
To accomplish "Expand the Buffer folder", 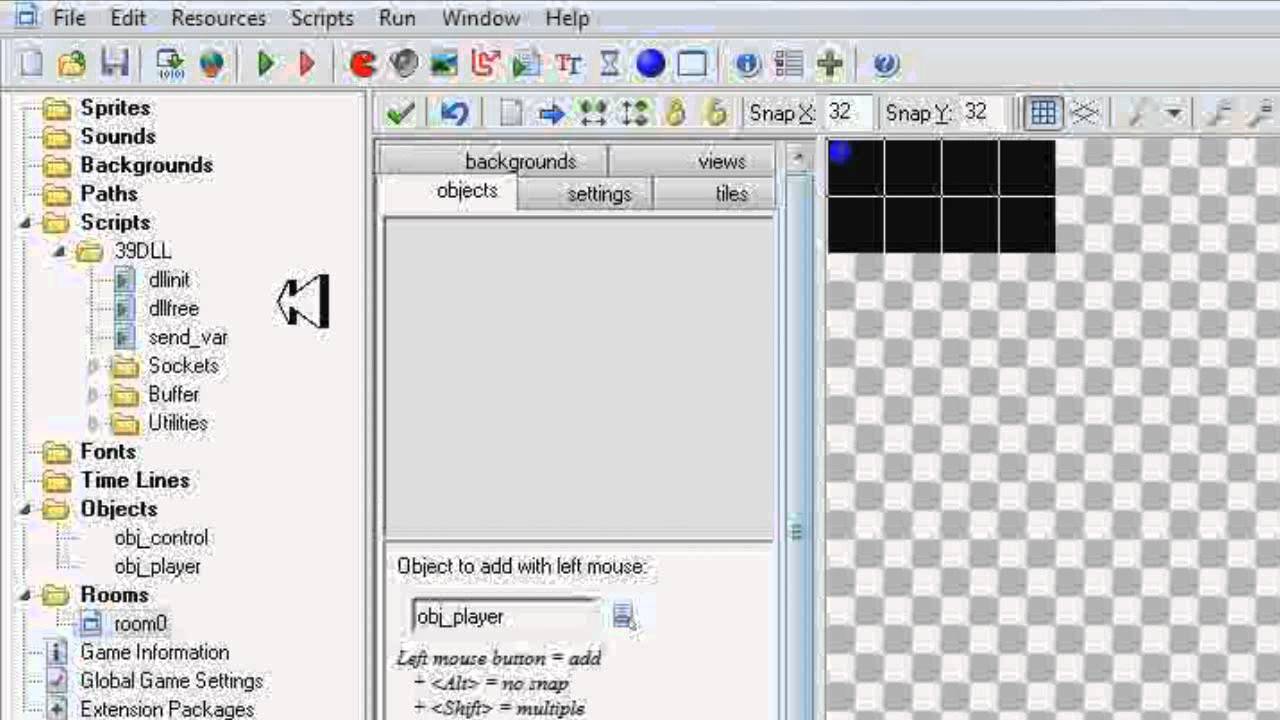I will pyautogui.click(x=93, y=394).
